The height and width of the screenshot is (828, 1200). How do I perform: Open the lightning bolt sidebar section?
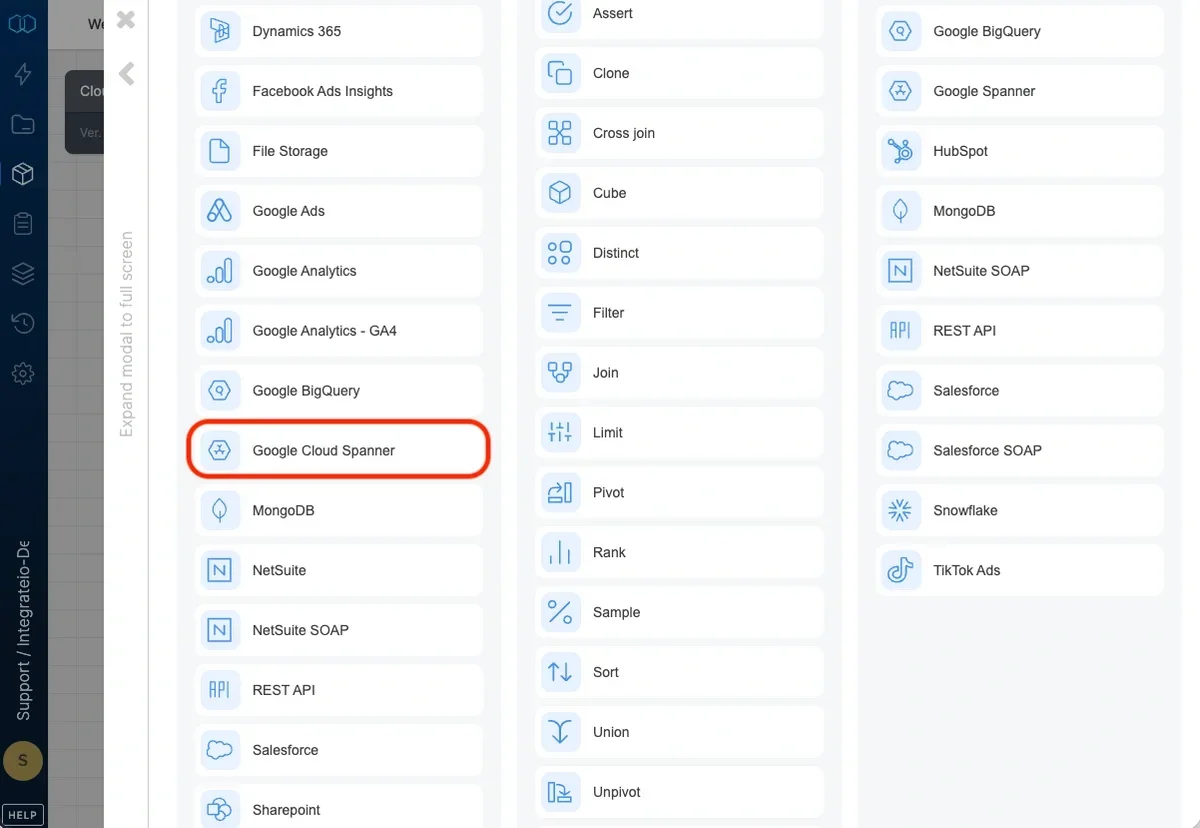tap(23, 73)
